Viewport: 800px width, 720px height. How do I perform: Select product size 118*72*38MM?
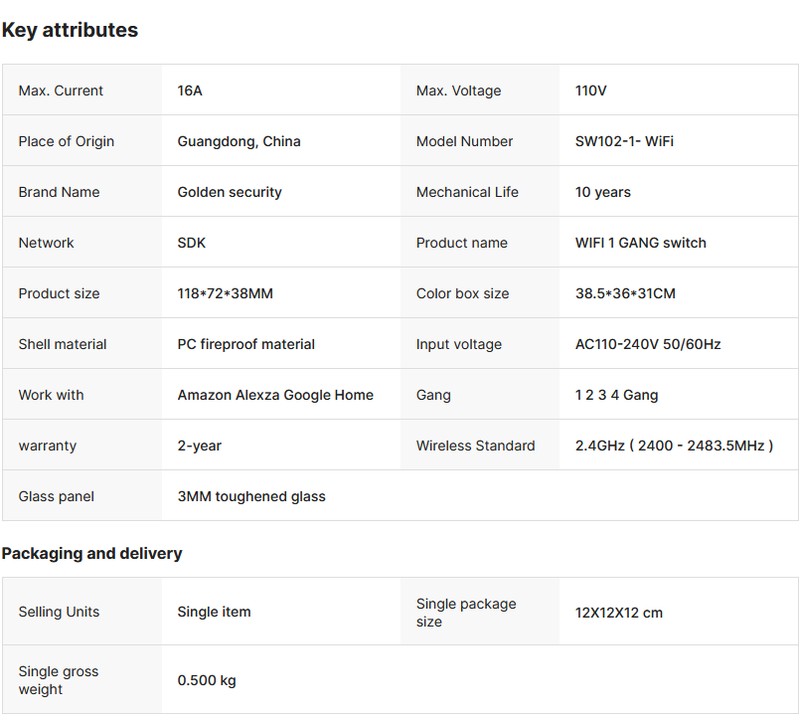coord(225,294)
